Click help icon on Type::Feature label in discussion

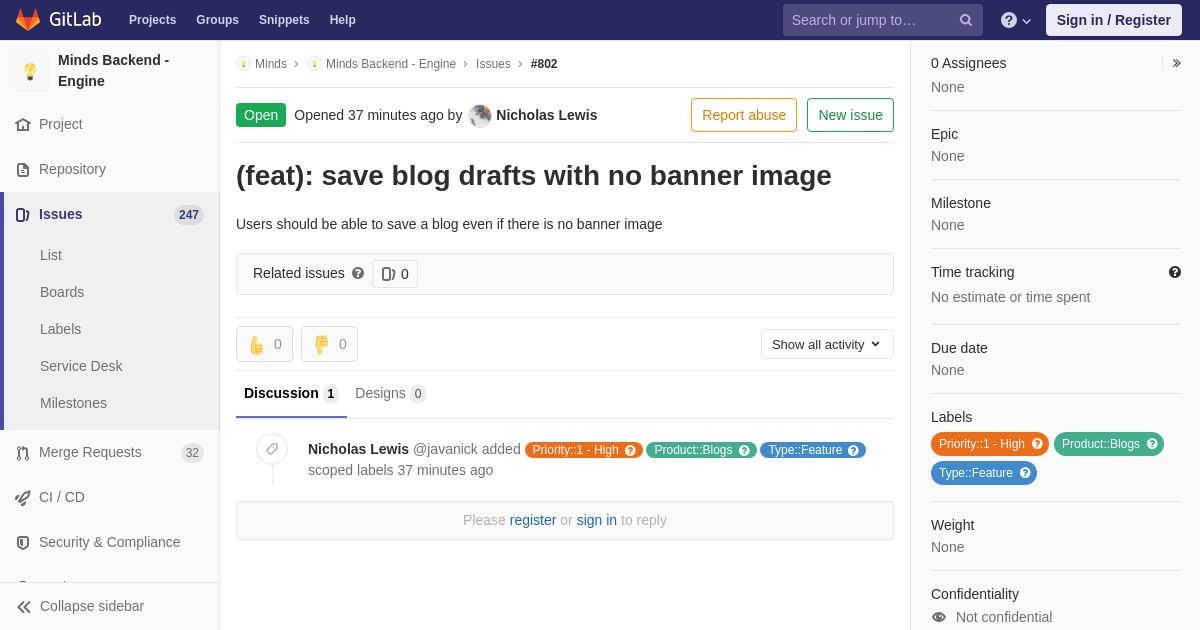pyautogui.click(x=853, y=450)
